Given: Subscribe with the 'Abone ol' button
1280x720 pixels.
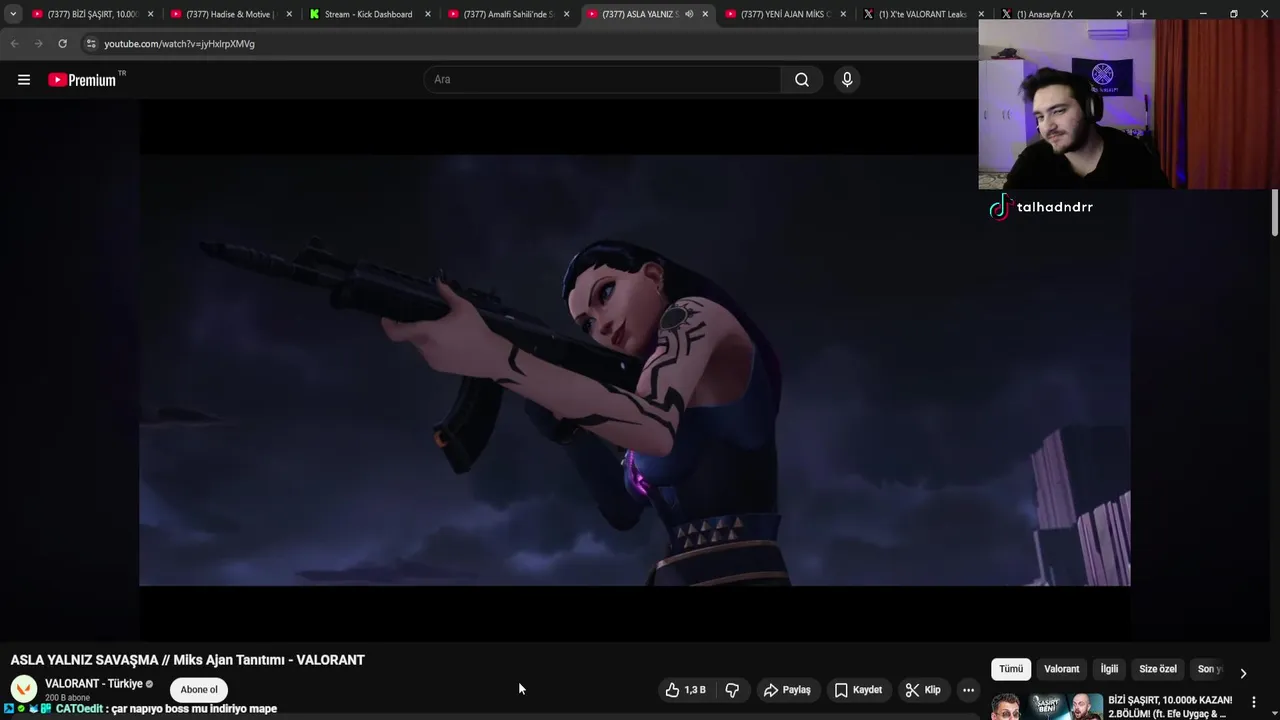Looking at the screenshot, I should (x=199, y=690).
